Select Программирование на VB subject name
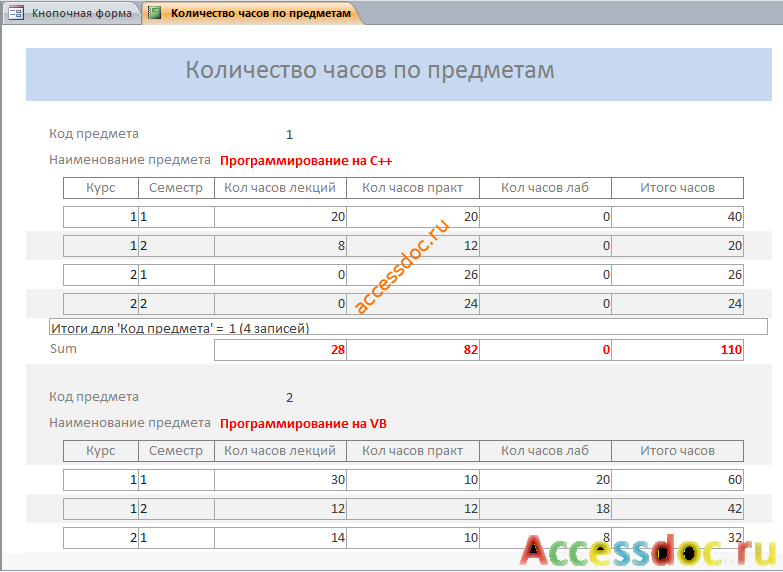The image size is (783, 572). (303, 424)
